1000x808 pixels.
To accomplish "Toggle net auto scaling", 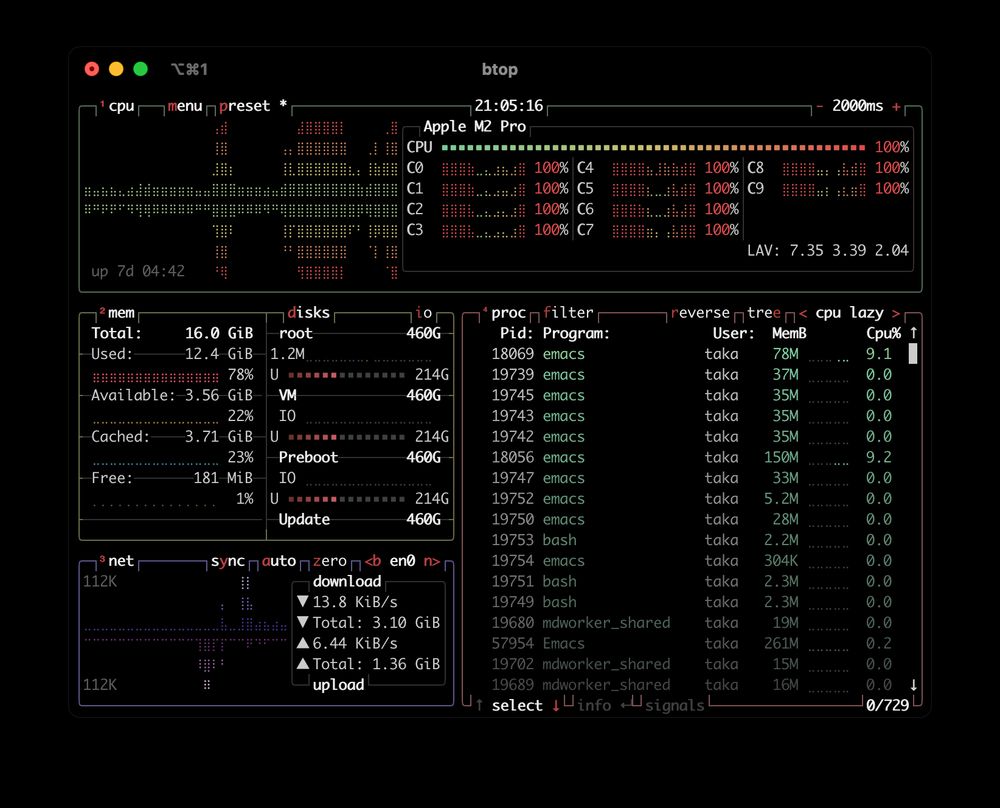I will pos(279,561).
